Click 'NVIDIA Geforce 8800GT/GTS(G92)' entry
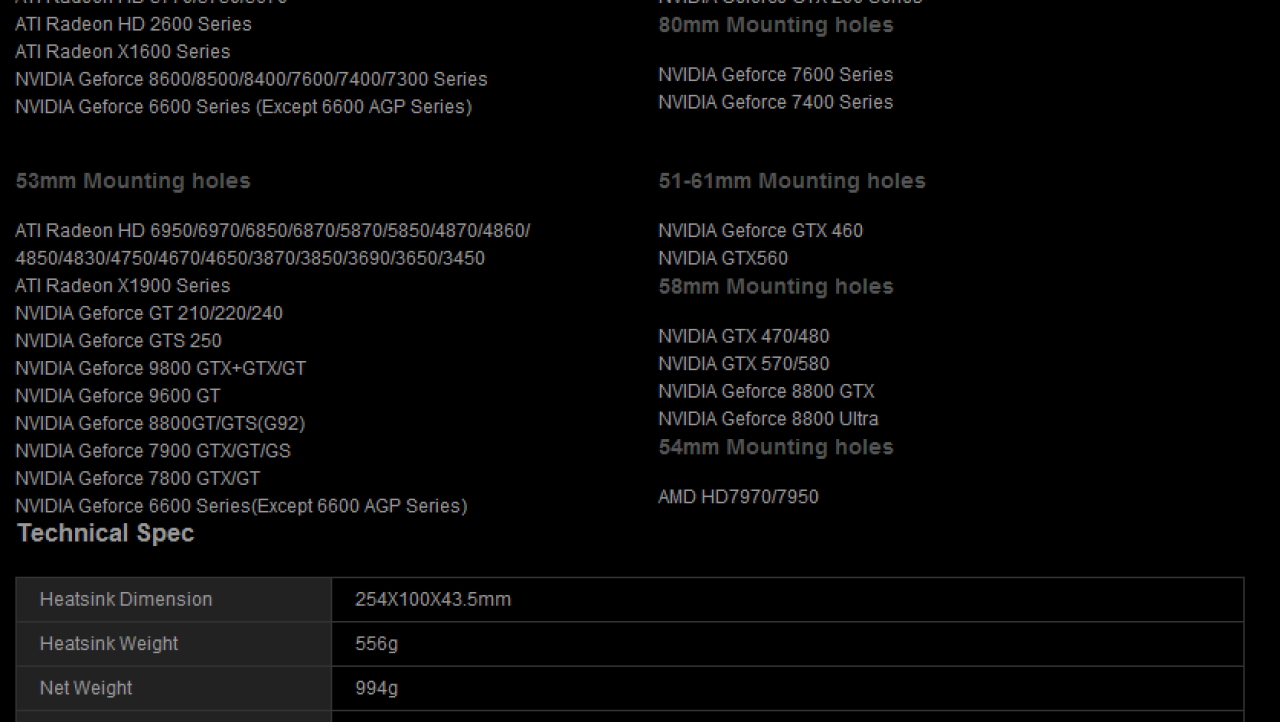Screen dimensions: 1280x722 click(x=160, y=423)
